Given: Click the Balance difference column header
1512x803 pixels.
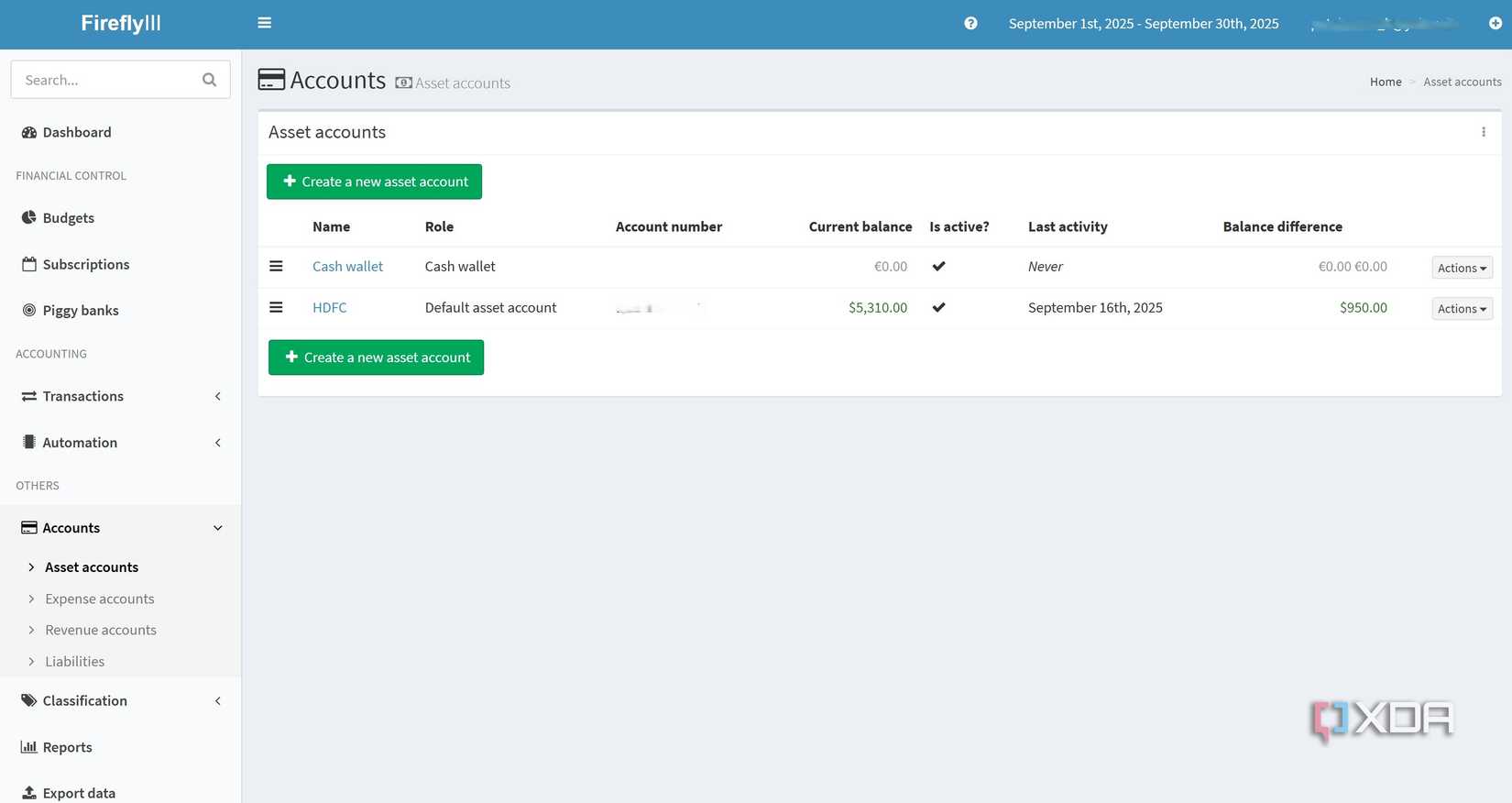Looking at the screenshot, I should [1283, 226].
